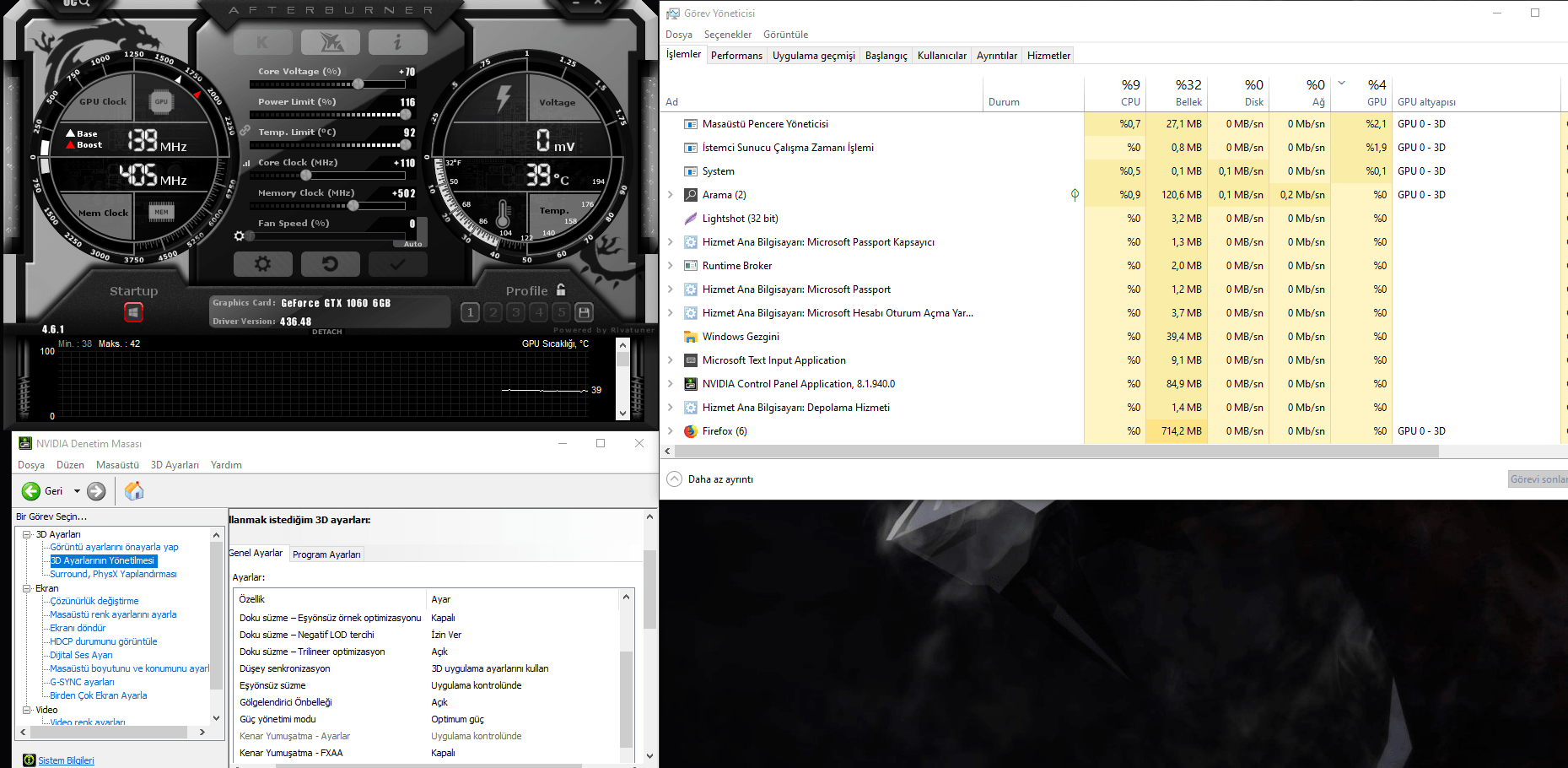The image size is (1568, 768).
Task: Click the green leaf status icon on Arama row
Action: 1075,195
